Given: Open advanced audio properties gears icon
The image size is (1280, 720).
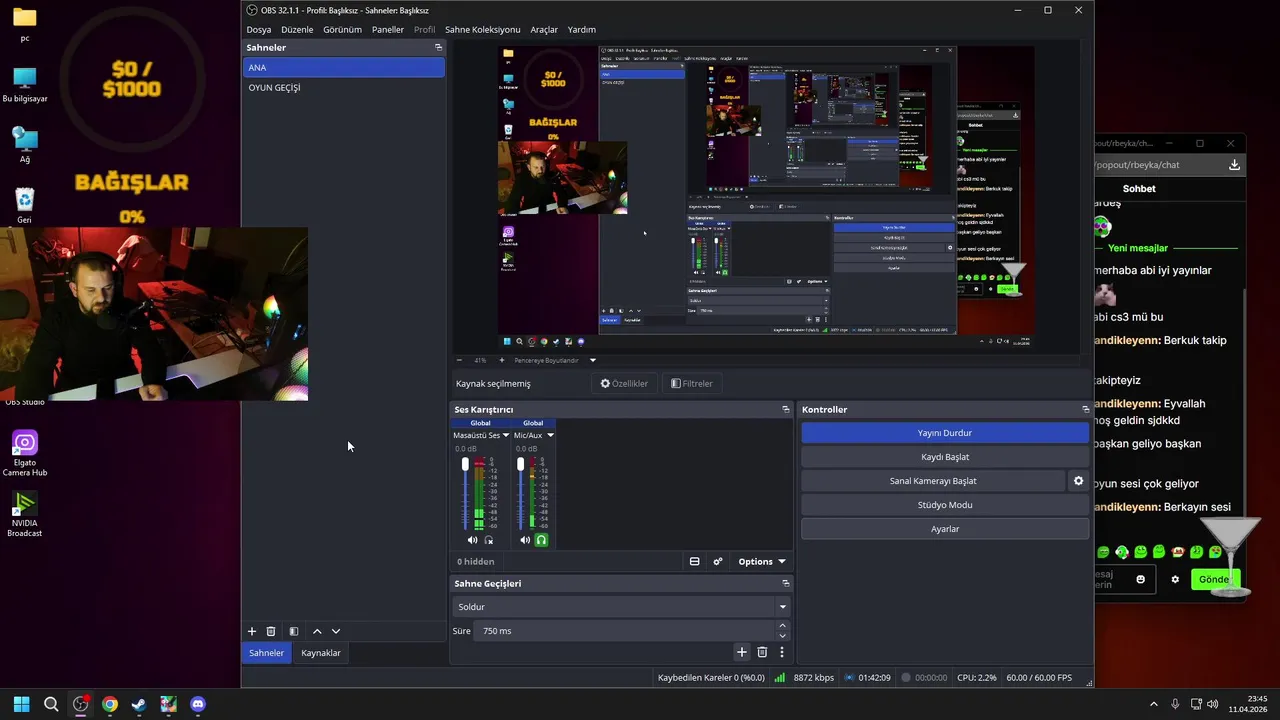Looking at the screenshot, I should [718, 562].
